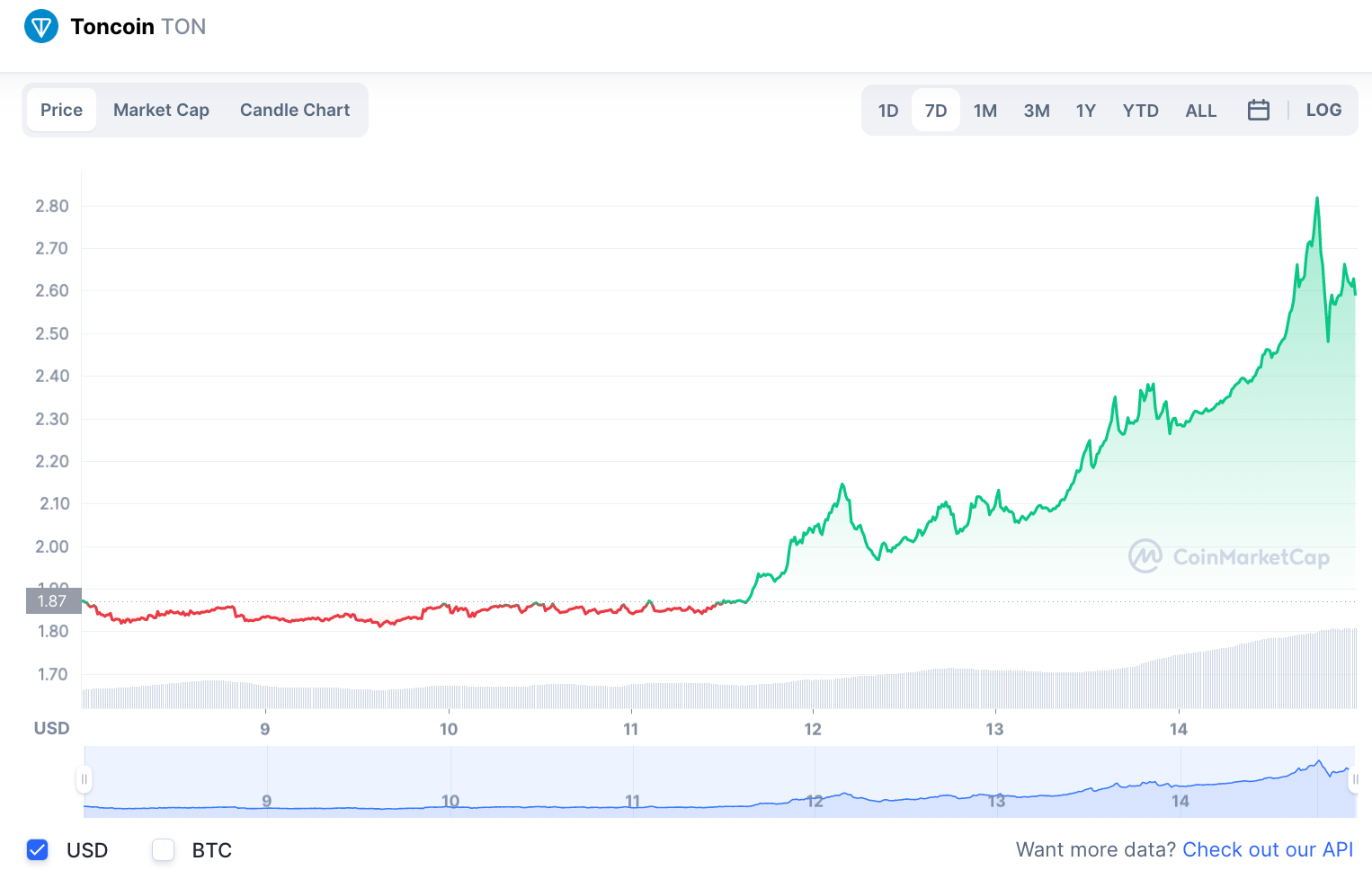The image size is (1372, 879).
Task: Click the Toncoin logo icon
Action: pyautogui.click(x=40, y=26)
